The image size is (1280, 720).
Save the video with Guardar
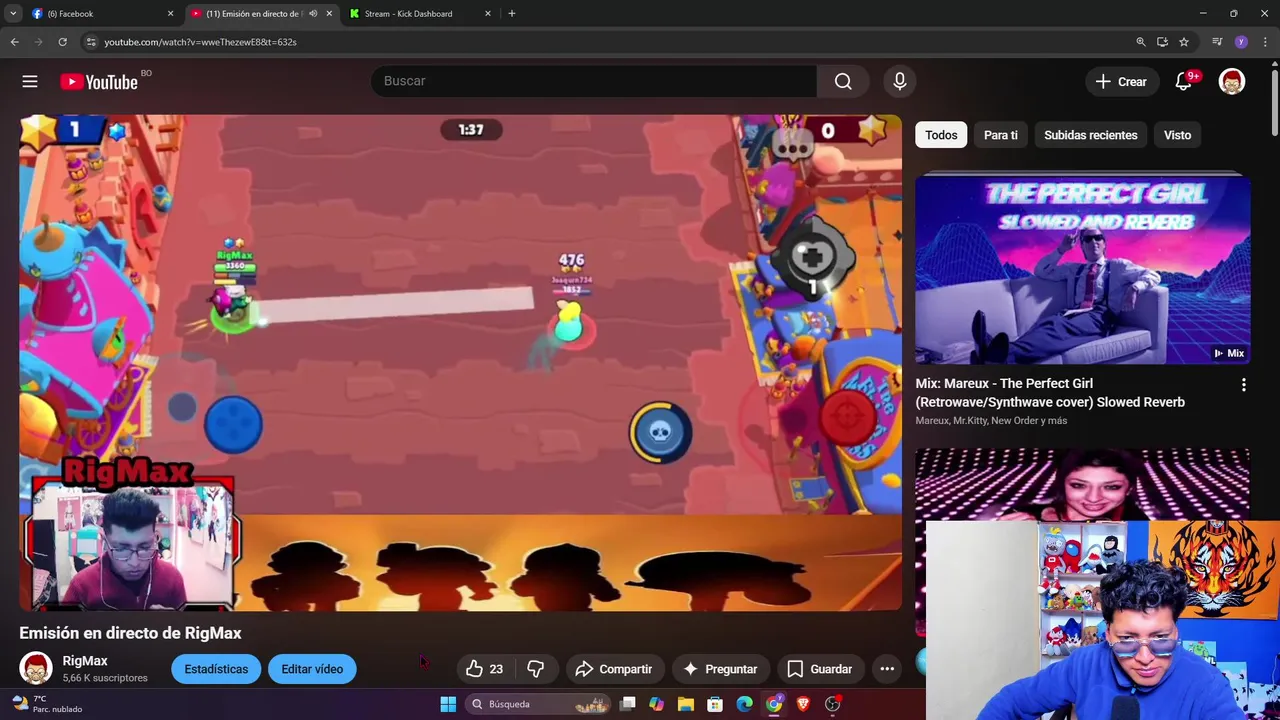point(820,669)
